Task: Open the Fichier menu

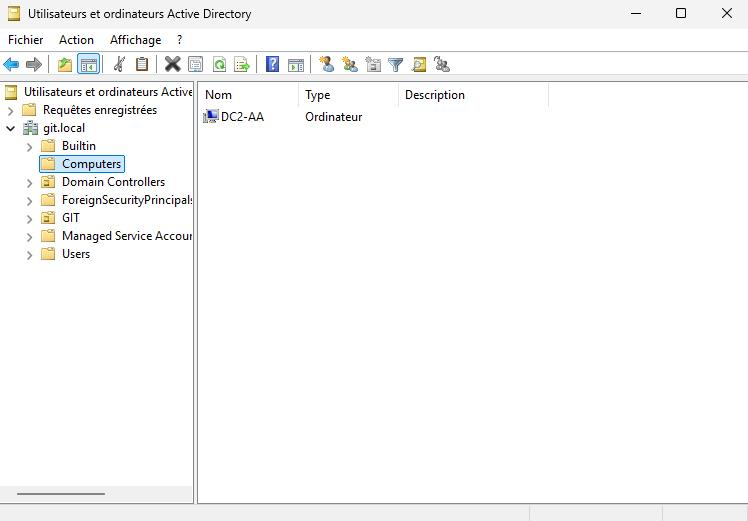Action: (26, 40)
